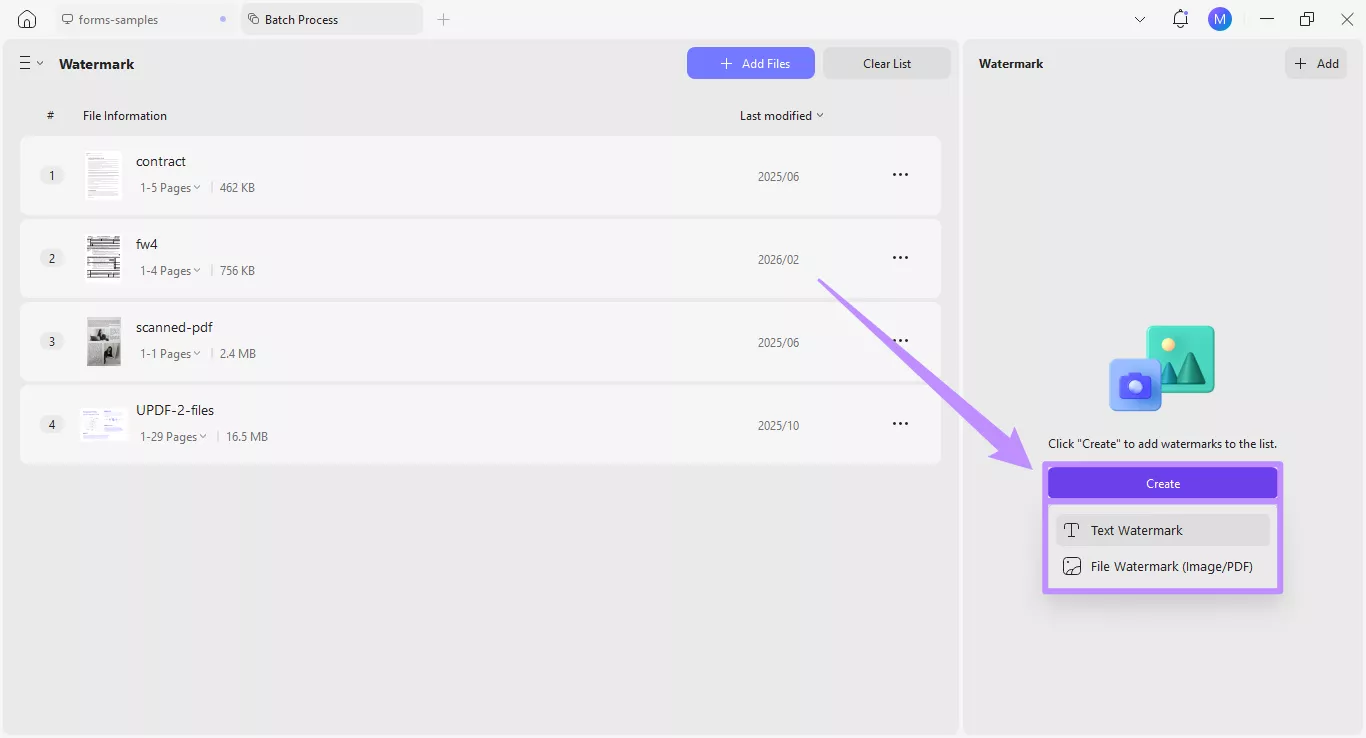
Task: Add files using the Add Files button
Action: [750, 63]
